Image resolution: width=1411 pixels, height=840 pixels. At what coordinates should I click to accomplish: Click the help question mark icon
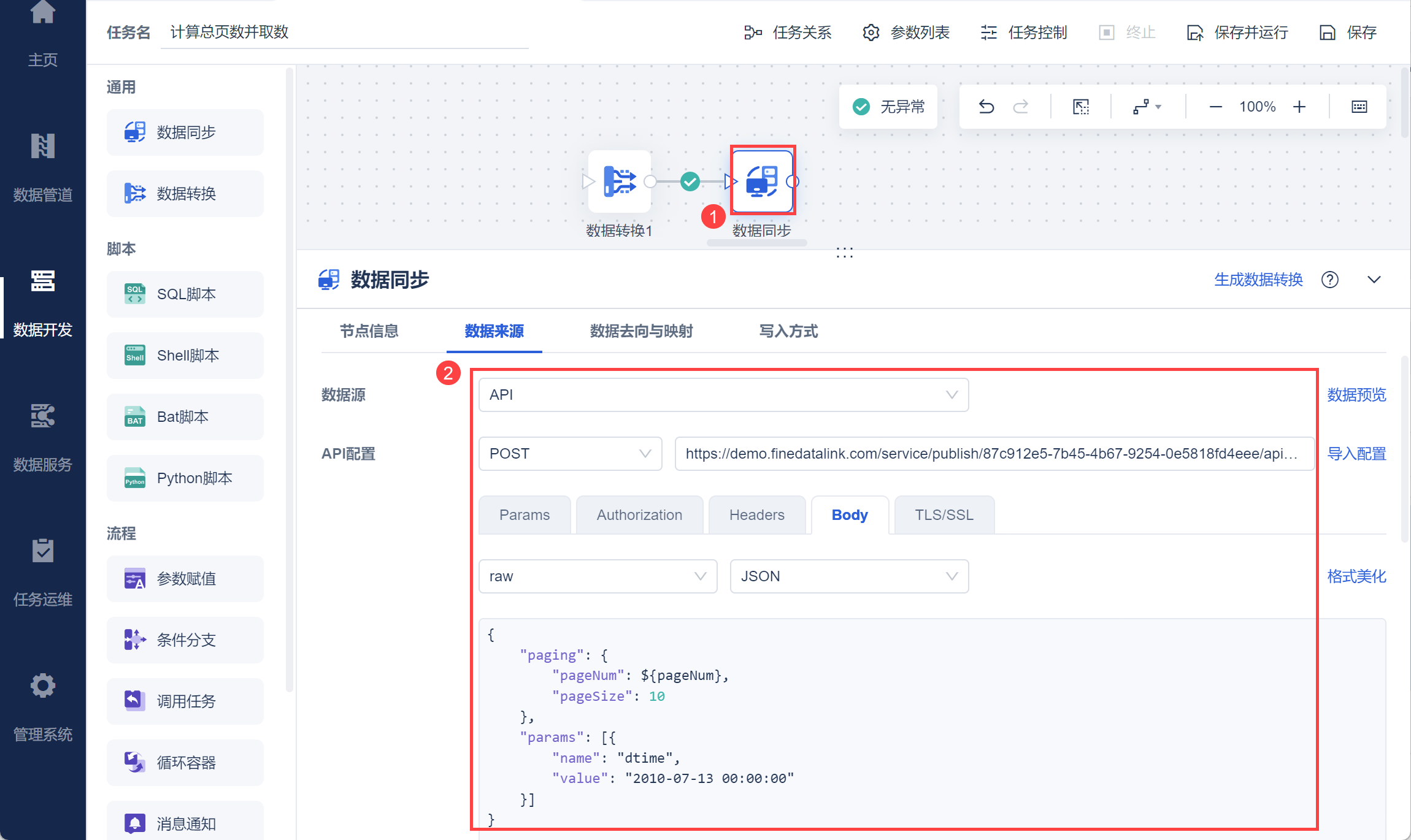(x=1329, y=280)
